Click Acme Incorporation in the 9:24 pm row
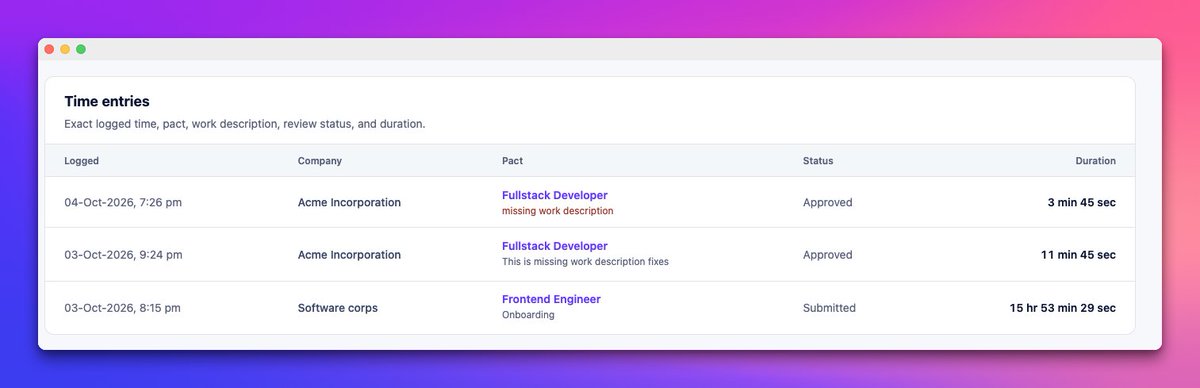This screenshot has height=388, width=1200. 349,255
